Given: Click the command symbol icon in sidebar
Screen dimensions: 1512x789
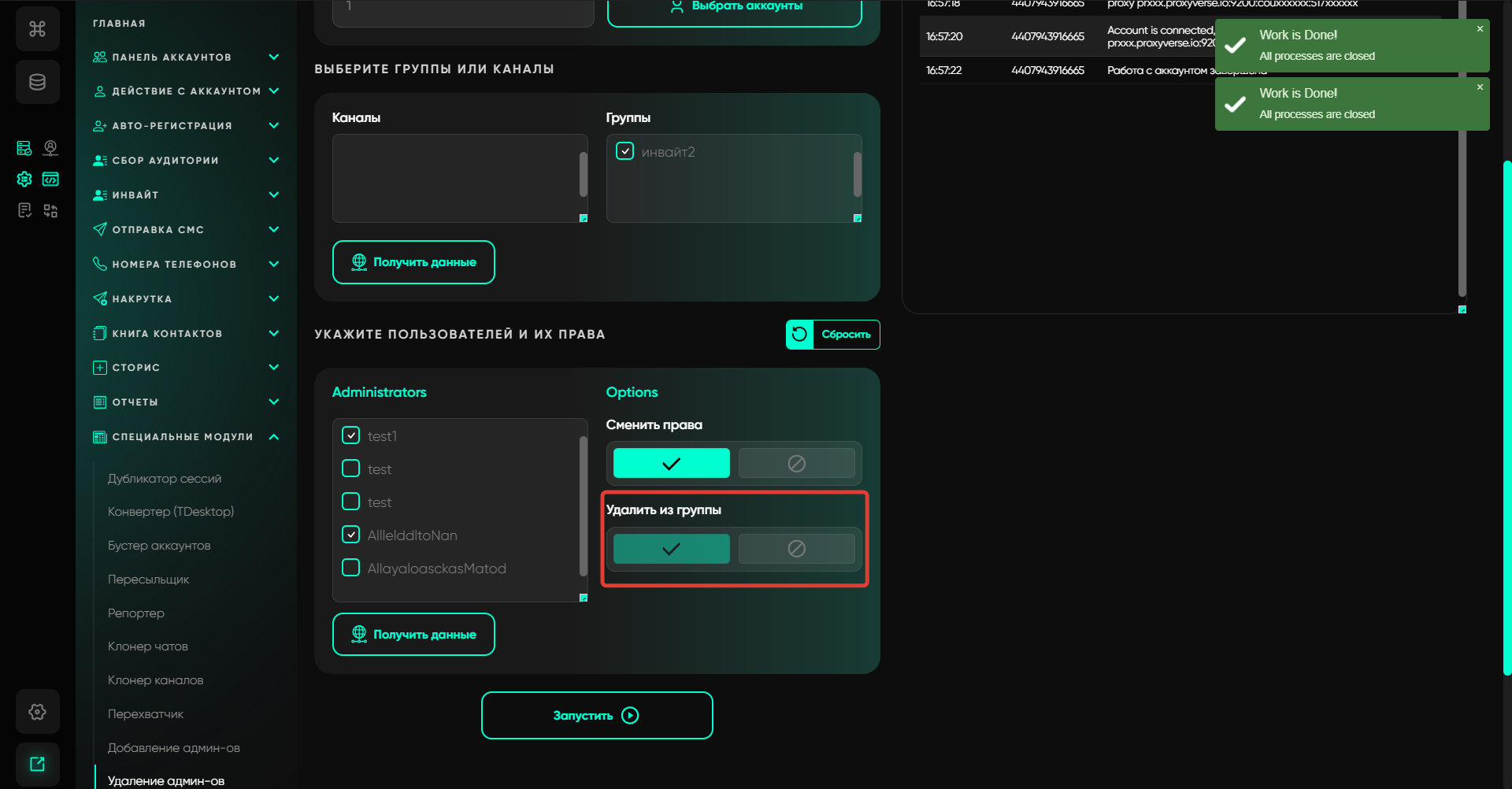Looking at the screenshot, I should [x=37, y=29].
